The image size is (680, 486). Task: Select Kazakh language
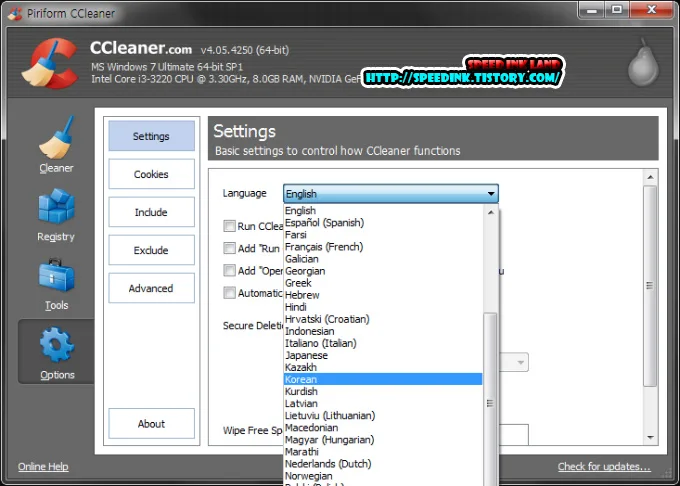tap(383, 367)
